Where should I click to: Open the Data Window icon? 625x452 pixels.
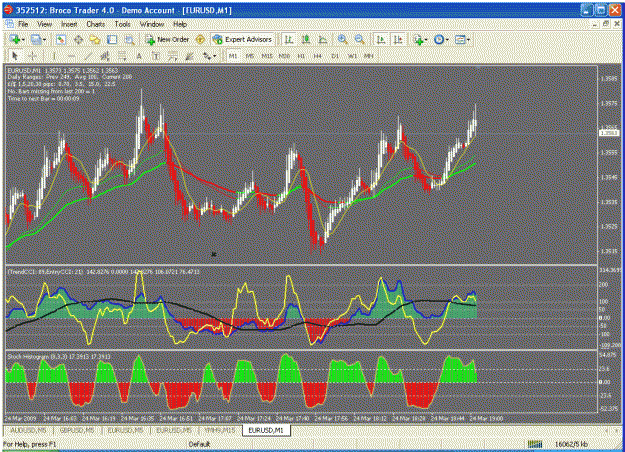(78, 39)
